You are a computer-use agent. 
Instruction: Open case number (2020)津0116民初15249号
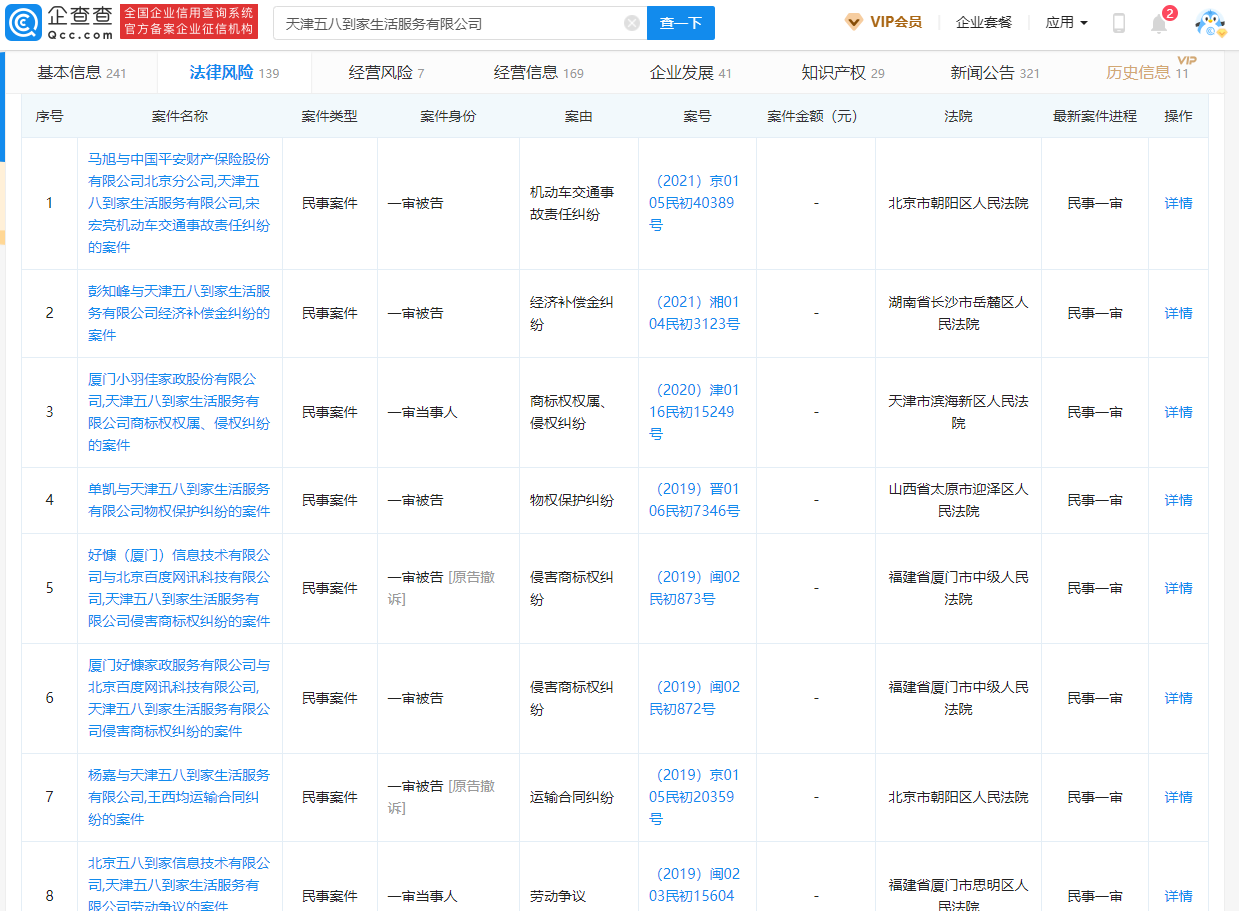(697, 412)
